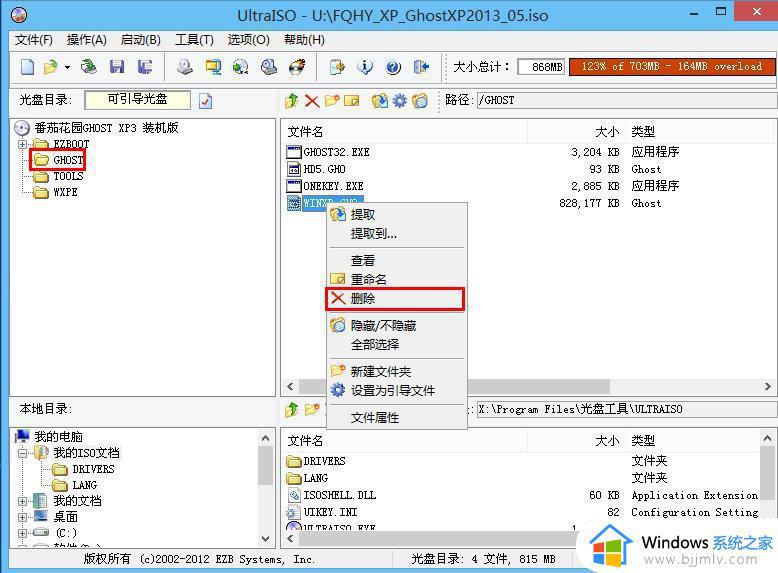Click the local New folder icon

(312, 410)
